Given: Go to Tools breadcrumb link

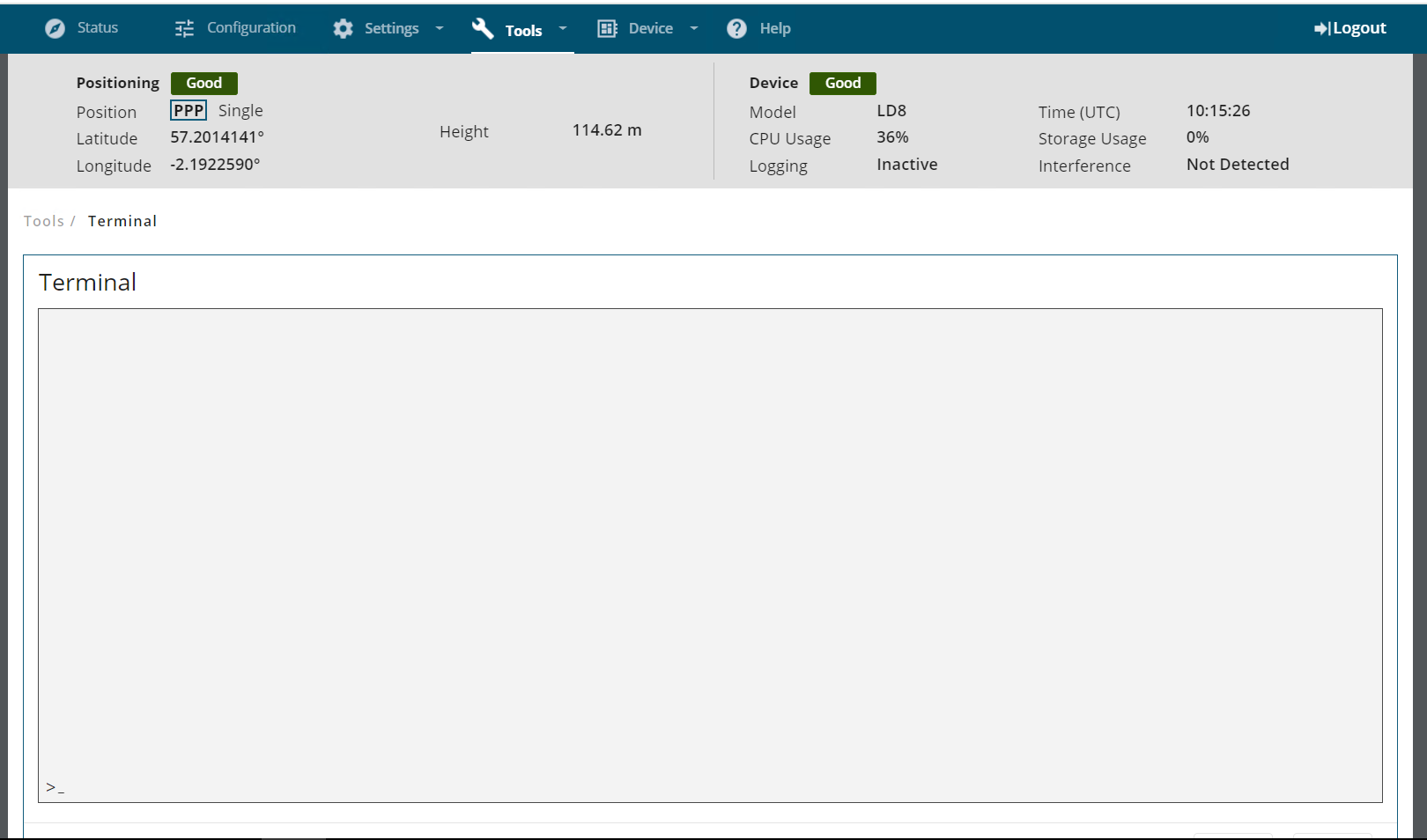Looking at the screenshot, I should pos(44,221).
